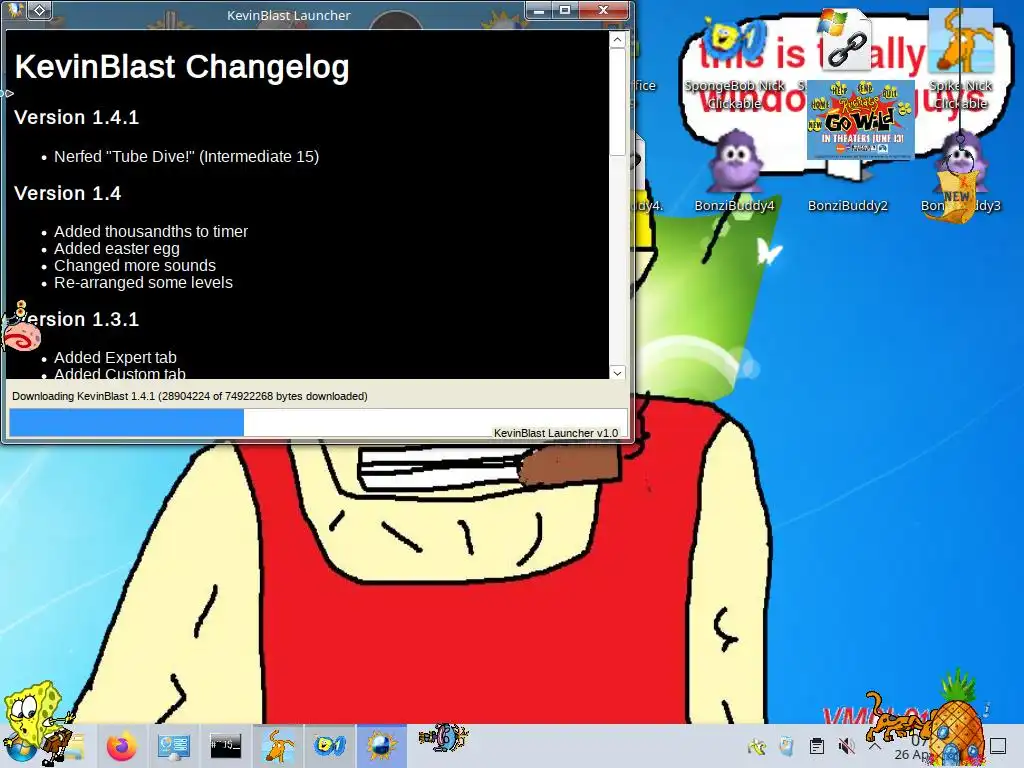Open the chain-link shortcut file on desktop
1024x768 pixels.
[846, 42]
